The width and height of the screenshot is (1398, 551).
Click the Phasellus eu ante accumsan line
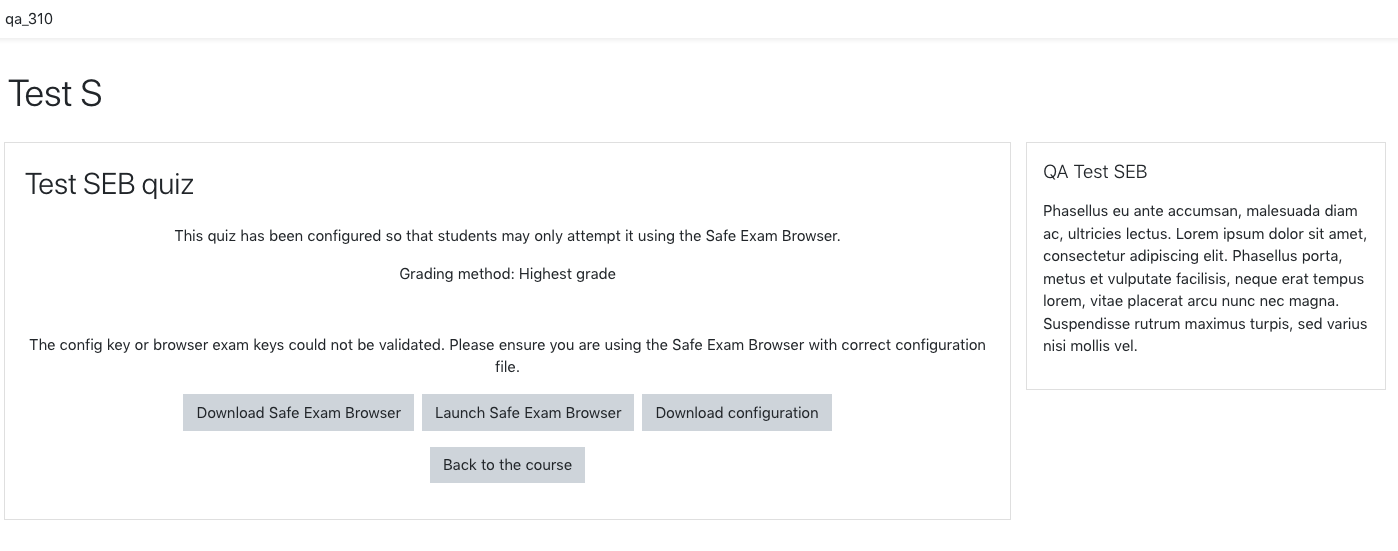point(1200,210)
